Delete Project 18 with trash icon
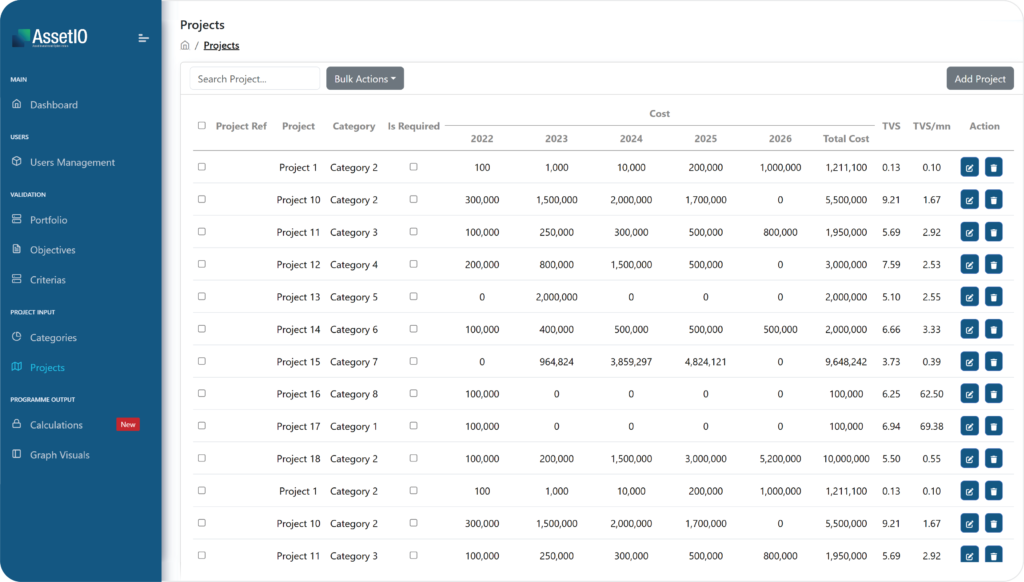 [x=993, y=459]
